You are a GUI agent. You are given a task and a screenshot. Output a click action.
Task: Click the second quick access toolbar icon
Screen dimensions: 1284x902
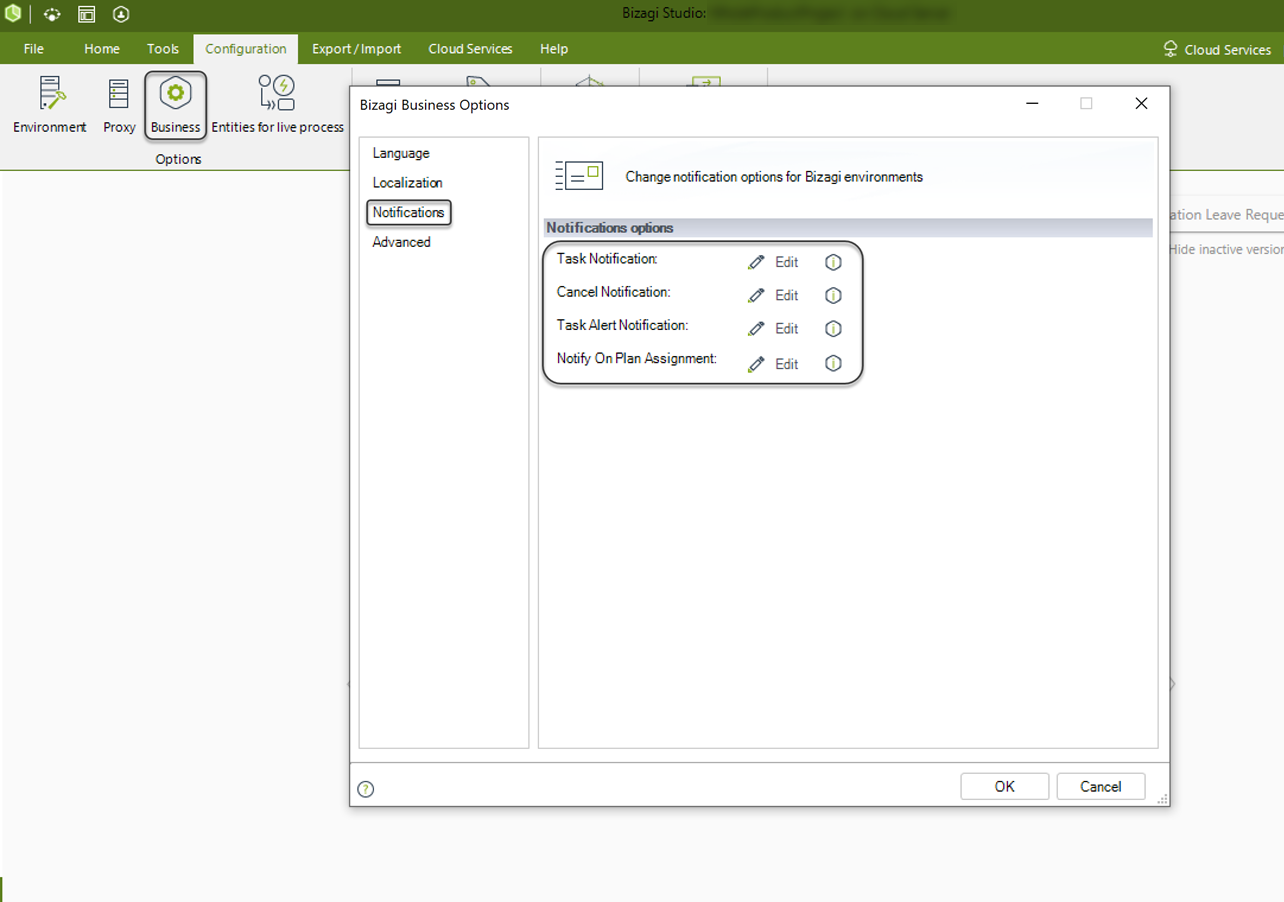pos(52,15)
